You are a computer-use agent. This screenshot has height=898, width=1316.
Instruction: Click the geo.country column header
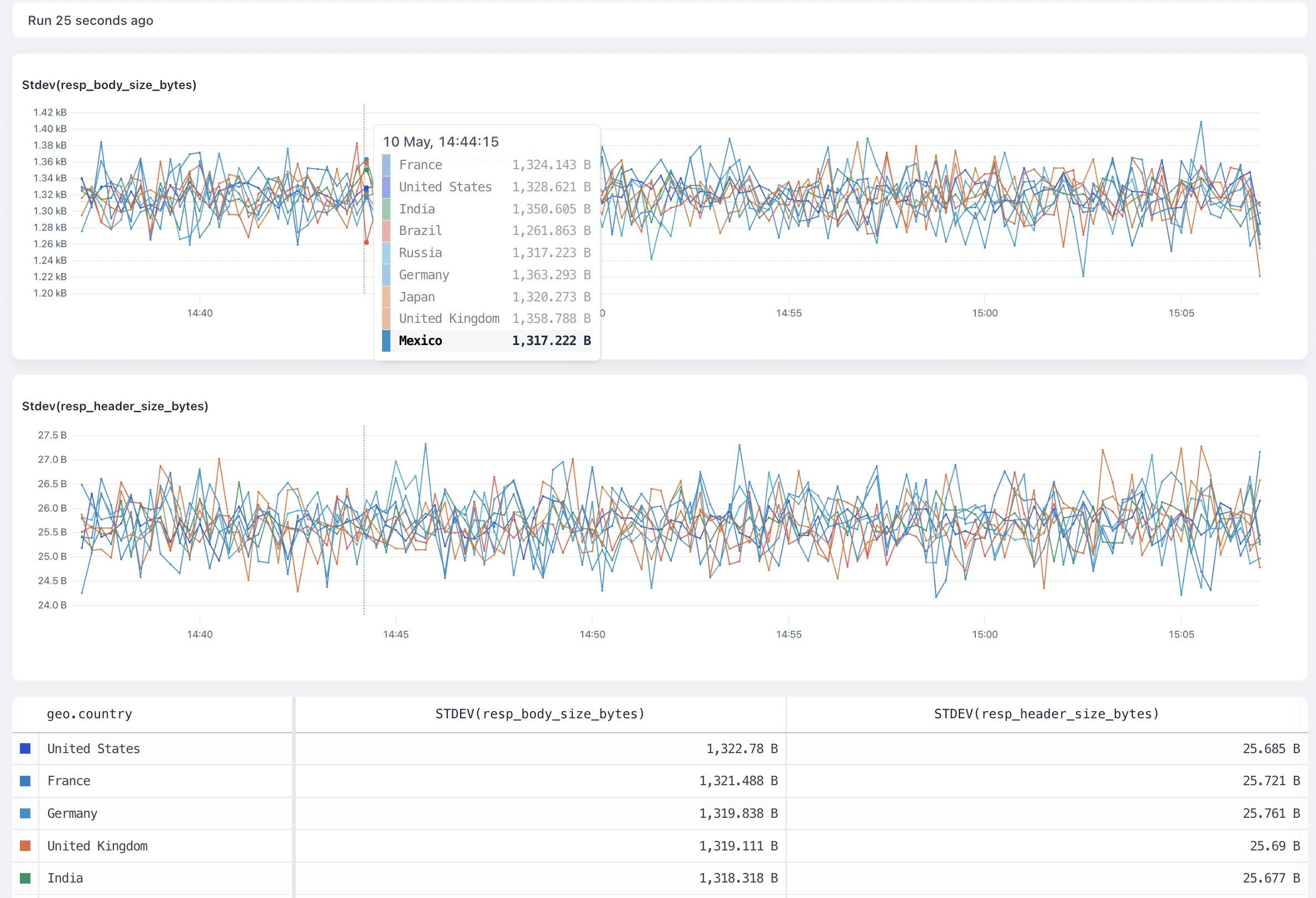coord(89,714)
